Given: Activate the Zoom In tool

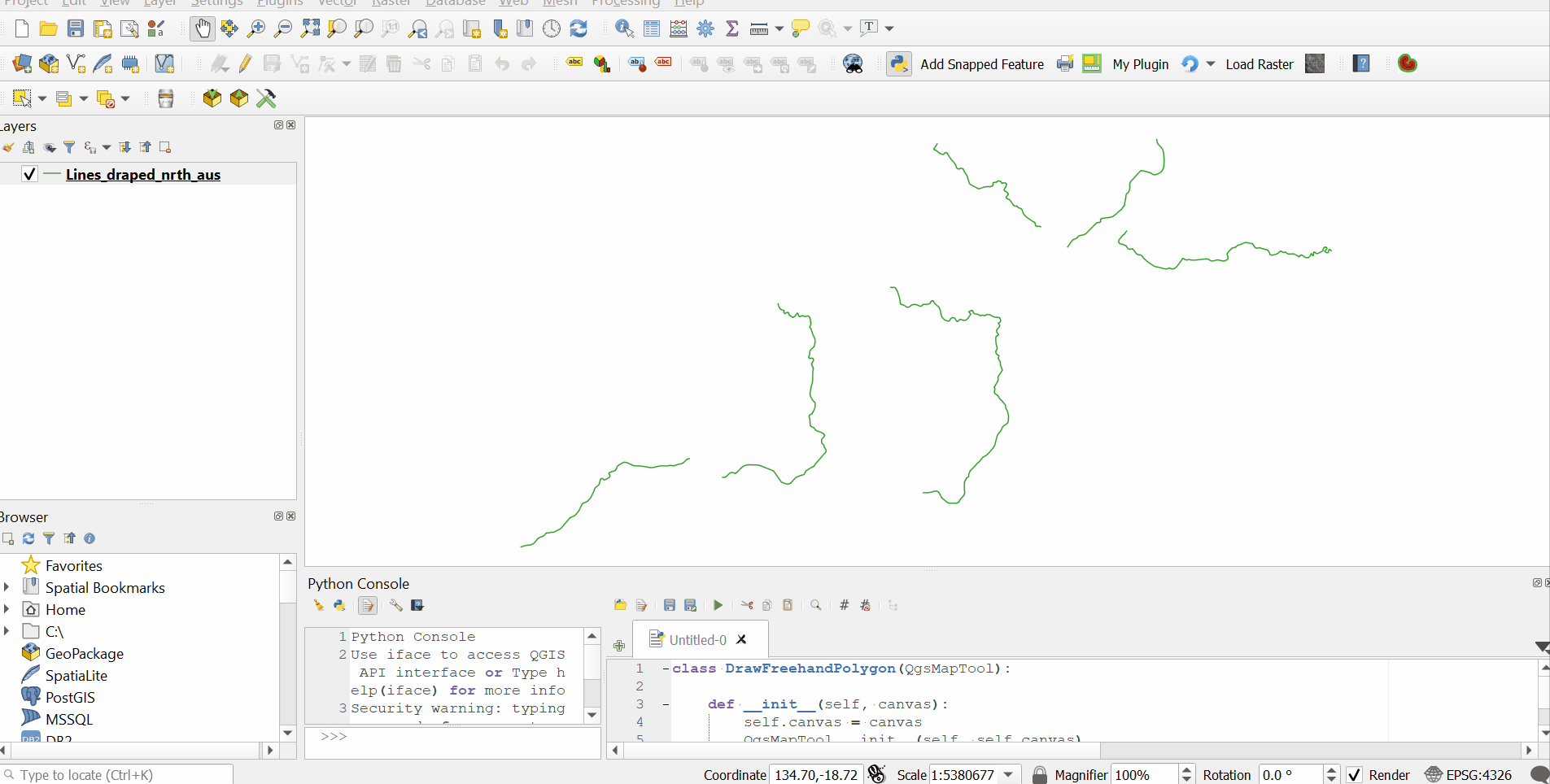Looking at the screenshot, I should point(255,28).
